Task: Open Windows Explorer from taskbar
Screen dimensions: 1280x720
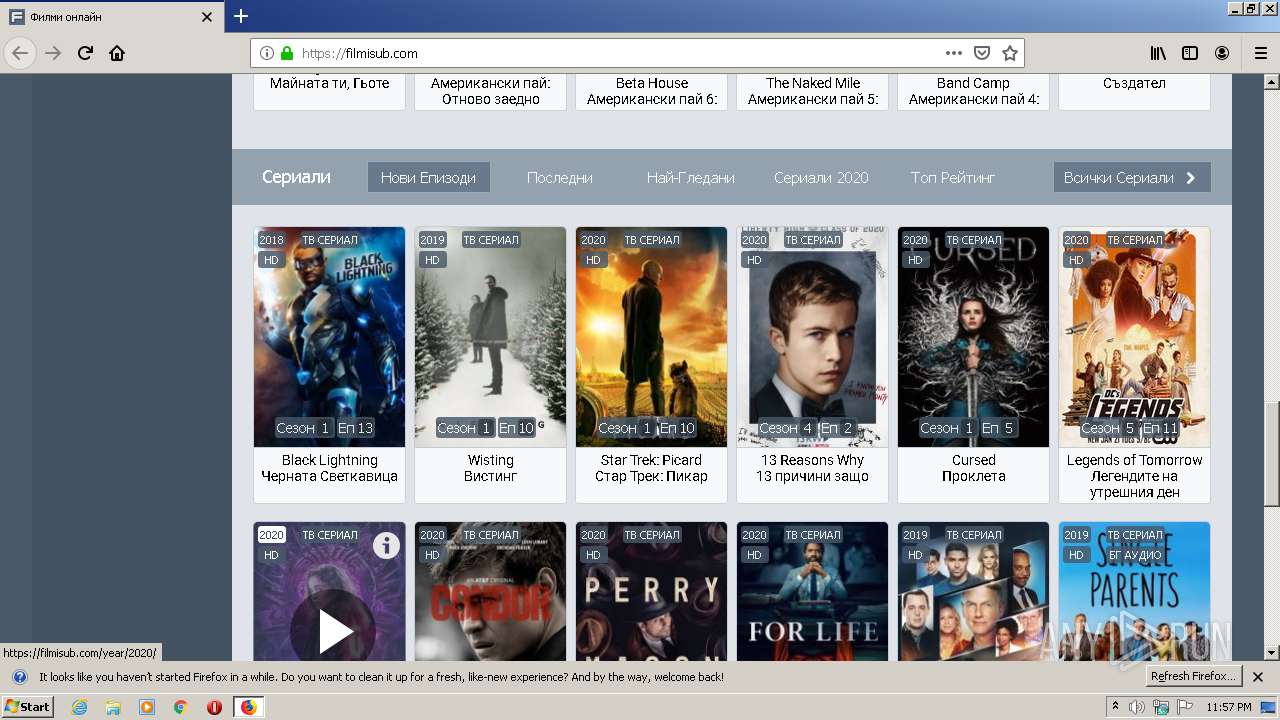Action: [113, 707]
